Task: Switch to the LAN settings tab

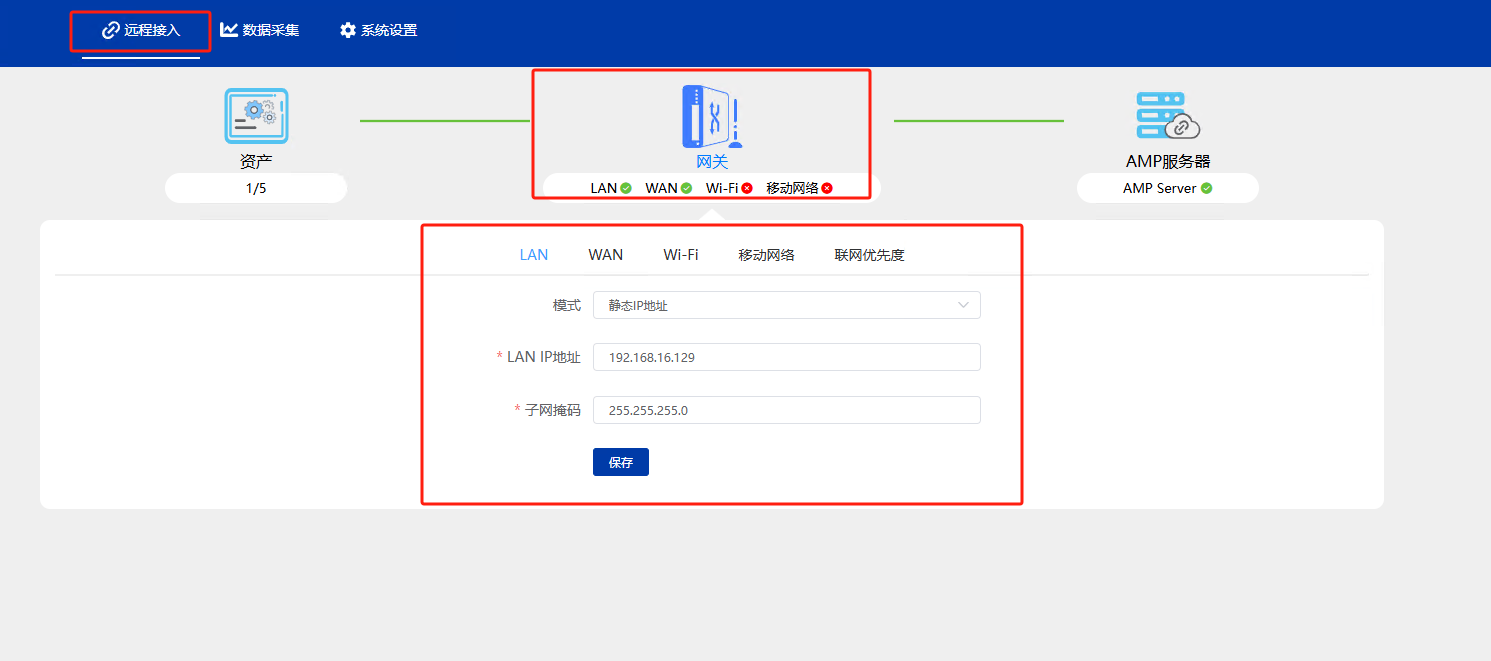Action: pyautogui.click(x=534, y=255)
